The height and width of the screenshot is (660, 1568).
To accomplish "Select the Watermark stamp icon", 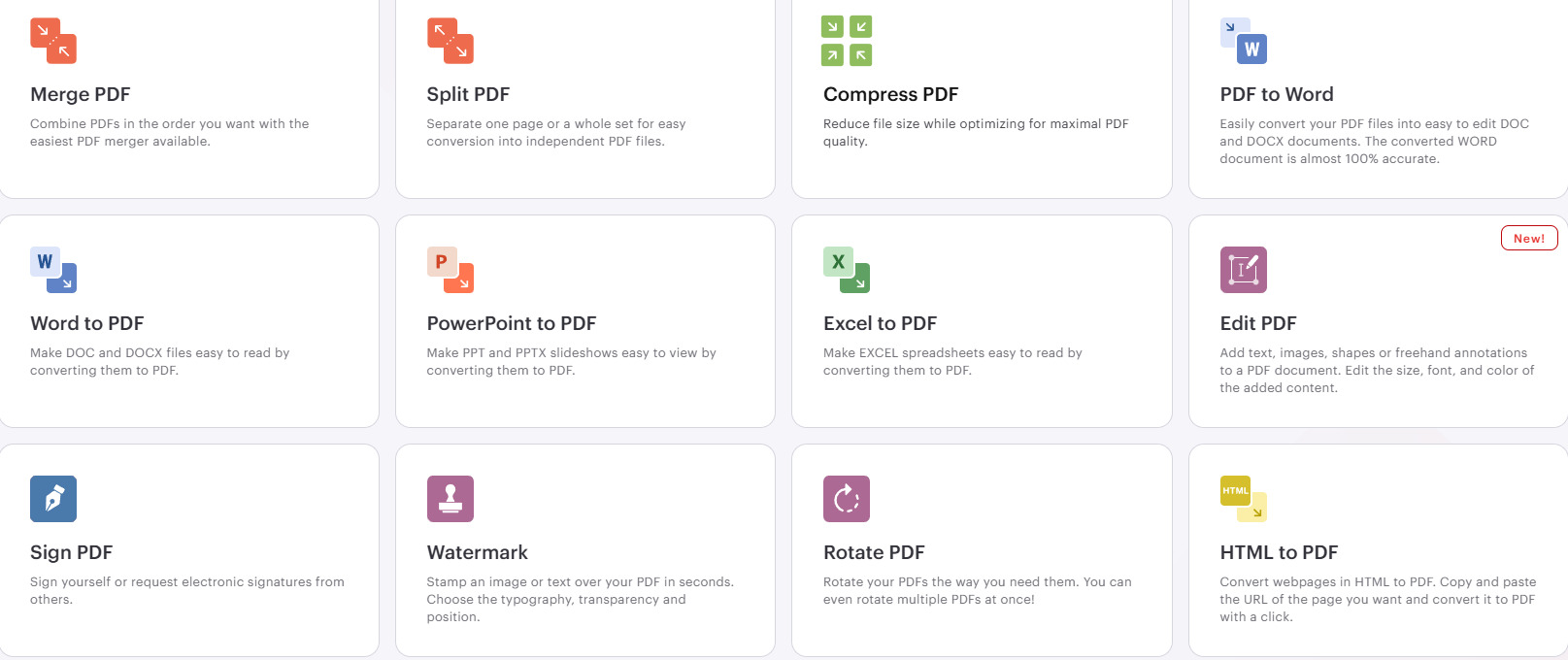I will point(450,499).
